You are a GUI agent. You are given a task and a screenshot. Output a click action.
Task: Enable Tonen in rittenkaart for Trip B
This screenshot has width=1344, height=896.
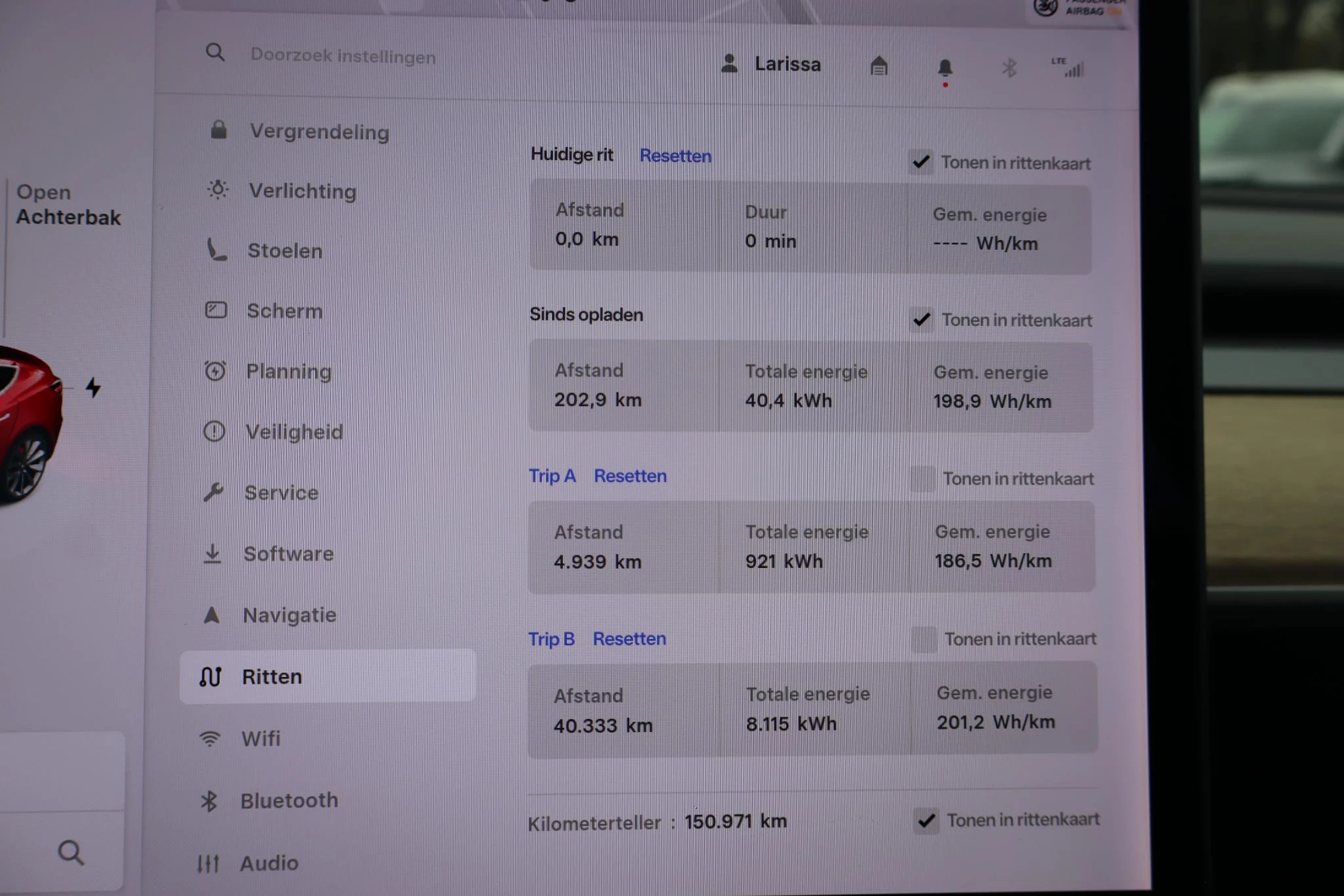923,639
